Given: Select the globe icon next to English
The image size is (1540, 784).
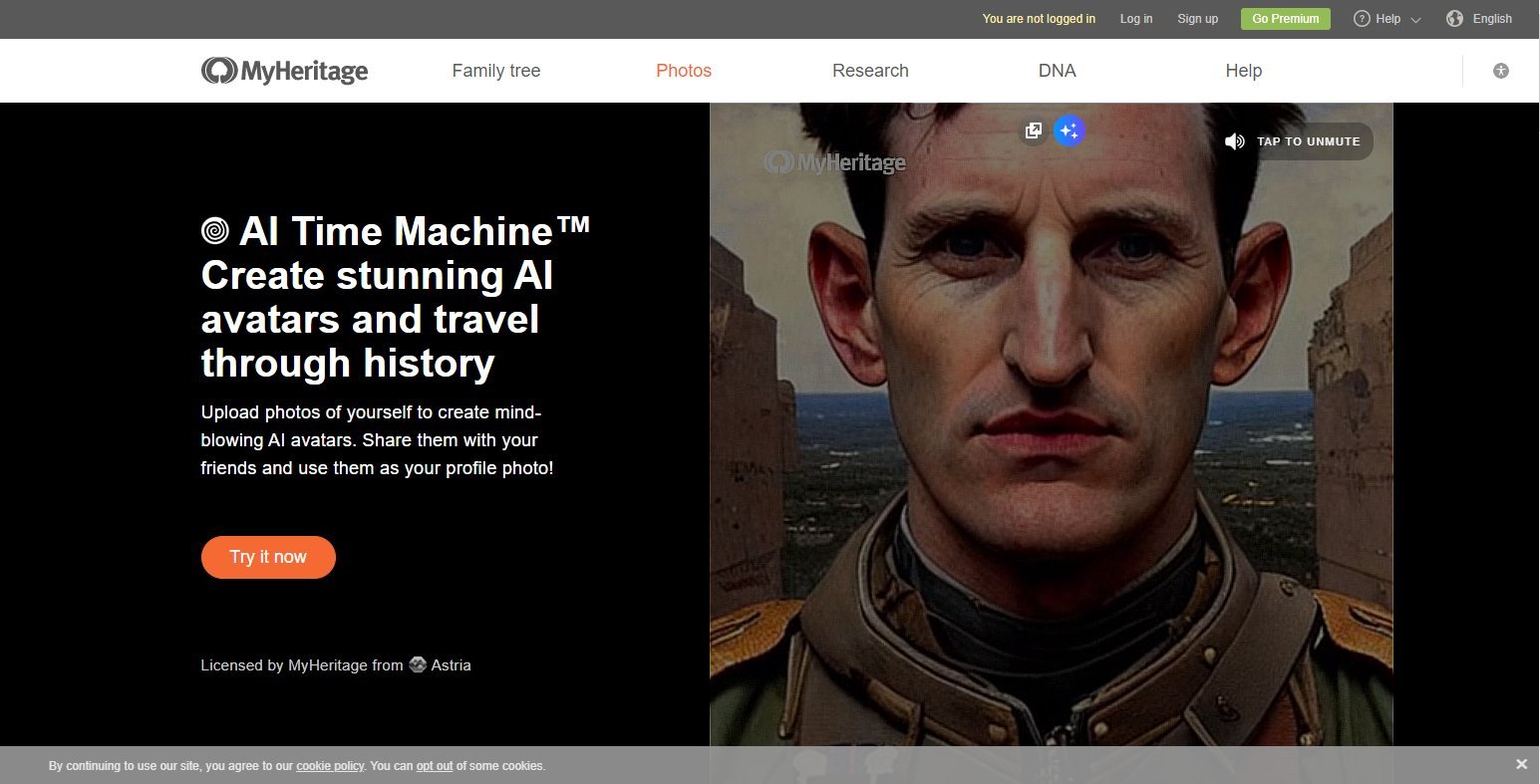Looking at the screenshot, I should 1454,18.
